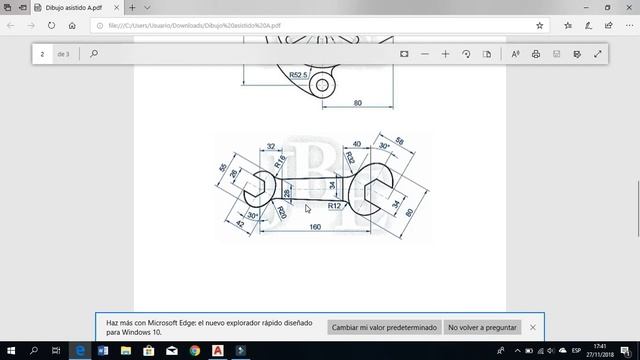Screen dimensions: 640x360
Task: Go back to the previous page
Action: (11, 25)
